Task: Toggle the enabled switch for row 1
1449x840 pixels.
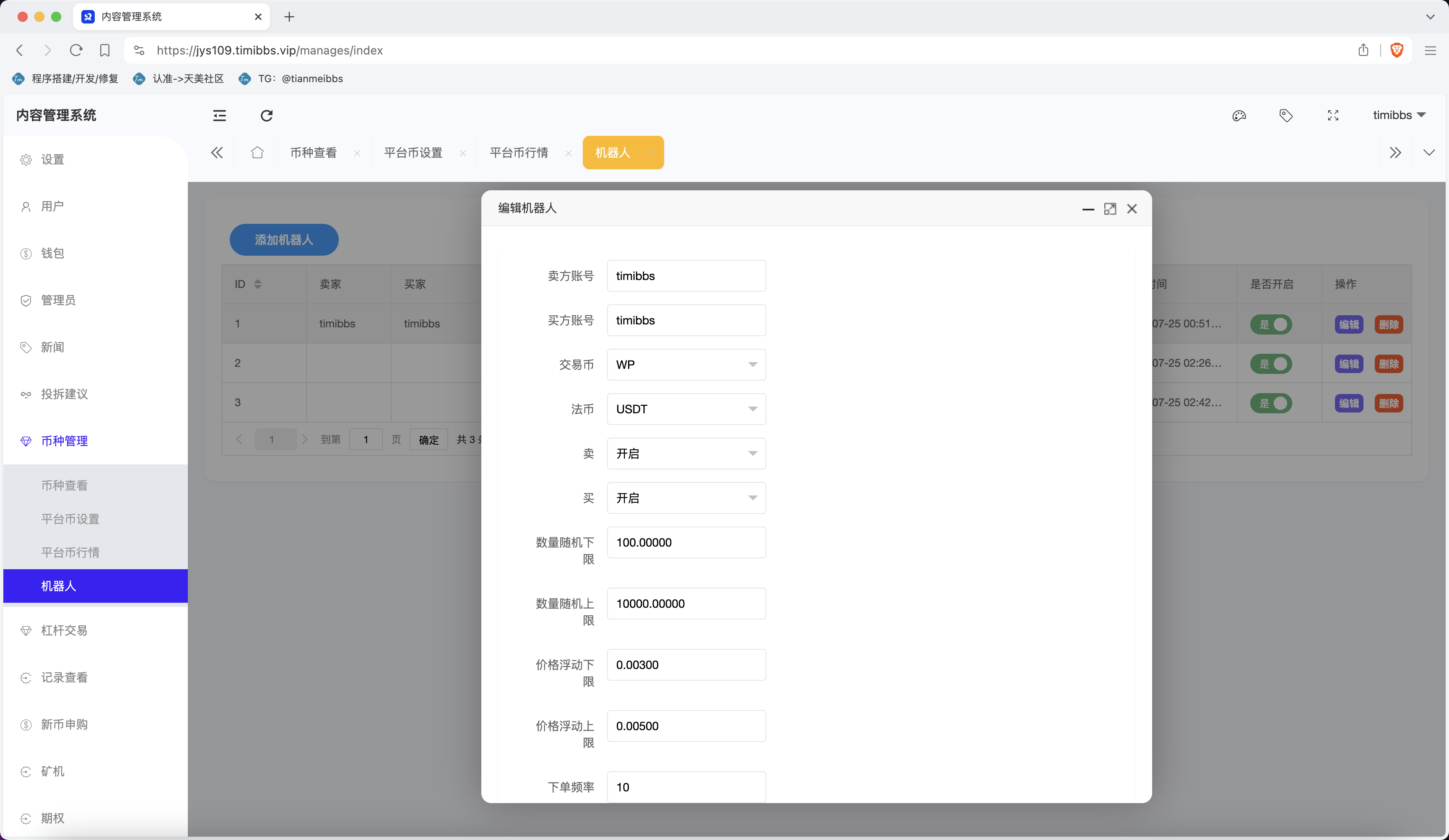Action: tap(1271, 324)
